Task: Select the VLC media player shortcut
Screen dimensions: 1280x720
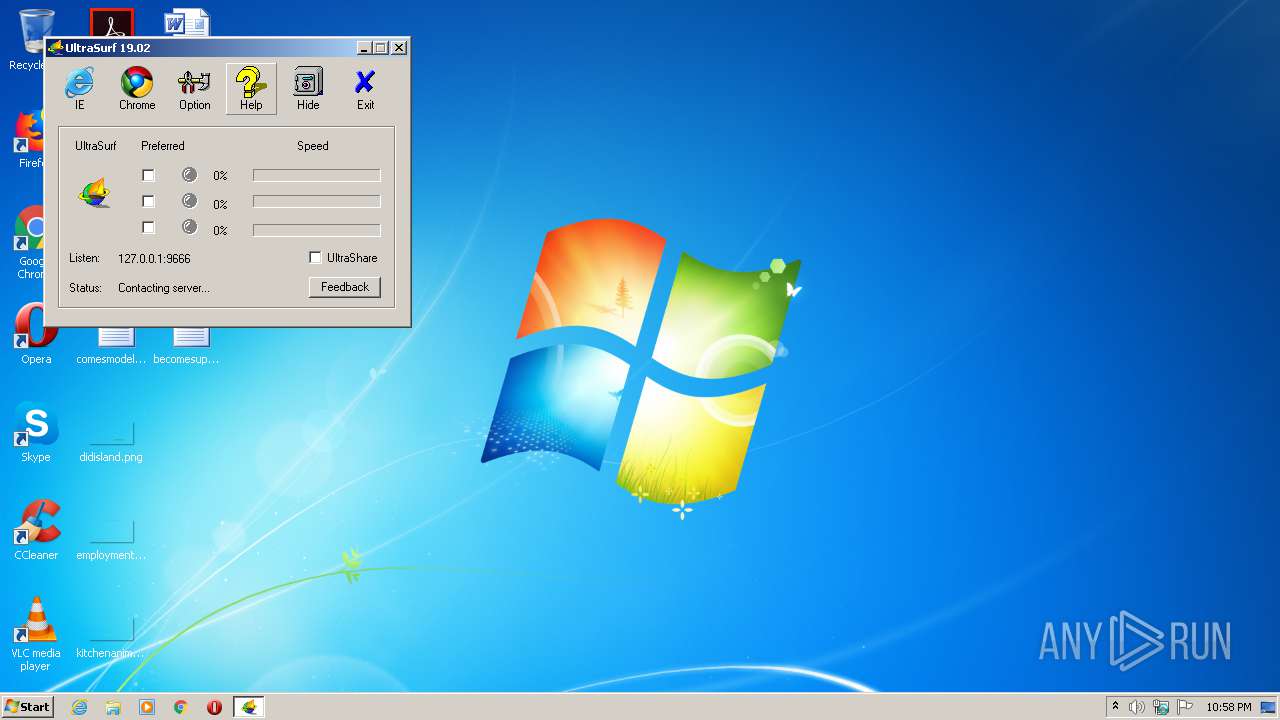Action: tap(36, 634)
